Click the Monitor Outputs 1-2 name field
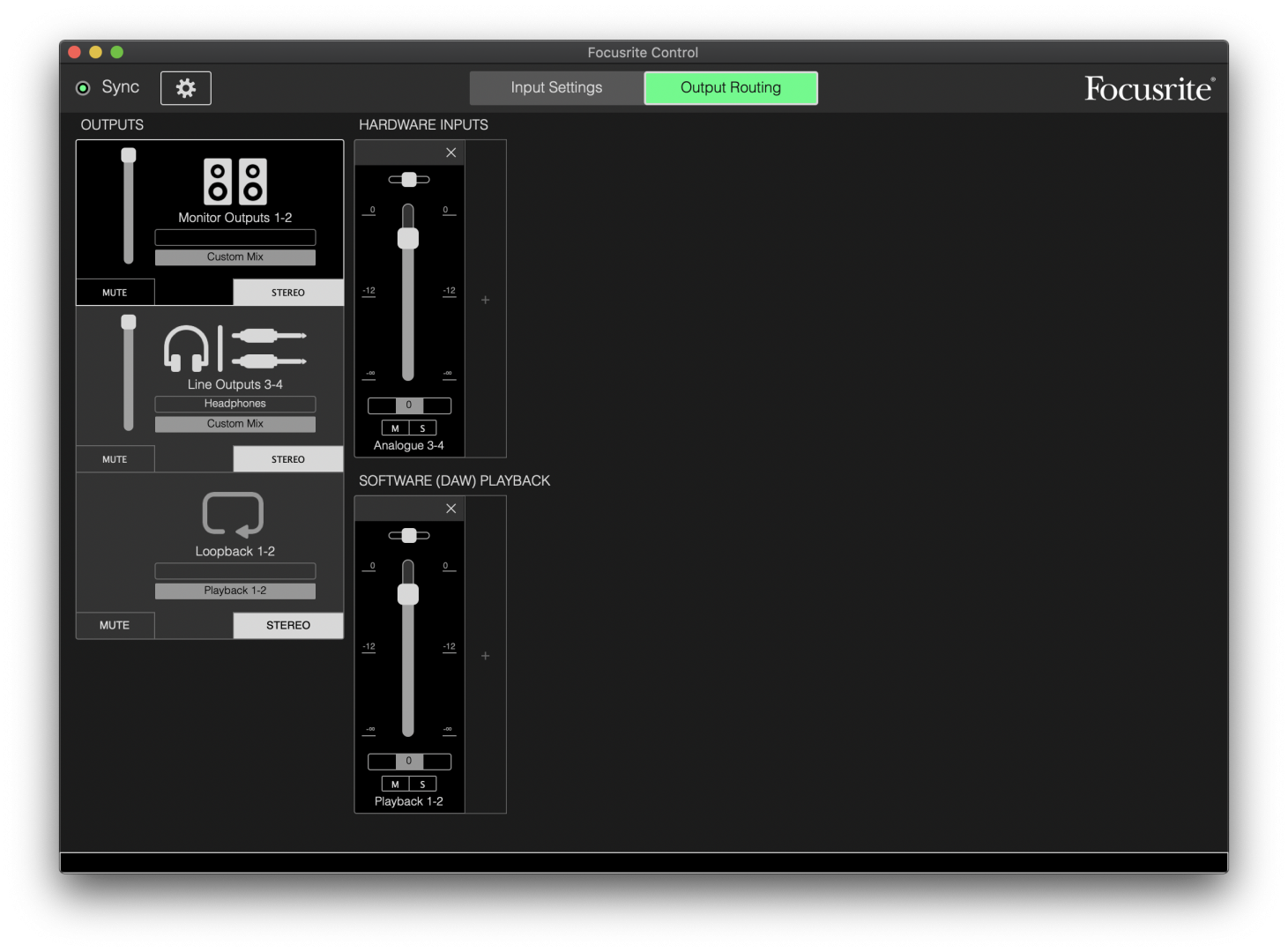Image resolution: width=1288 pixels, height=952 pixels. [x=235, y=237]
